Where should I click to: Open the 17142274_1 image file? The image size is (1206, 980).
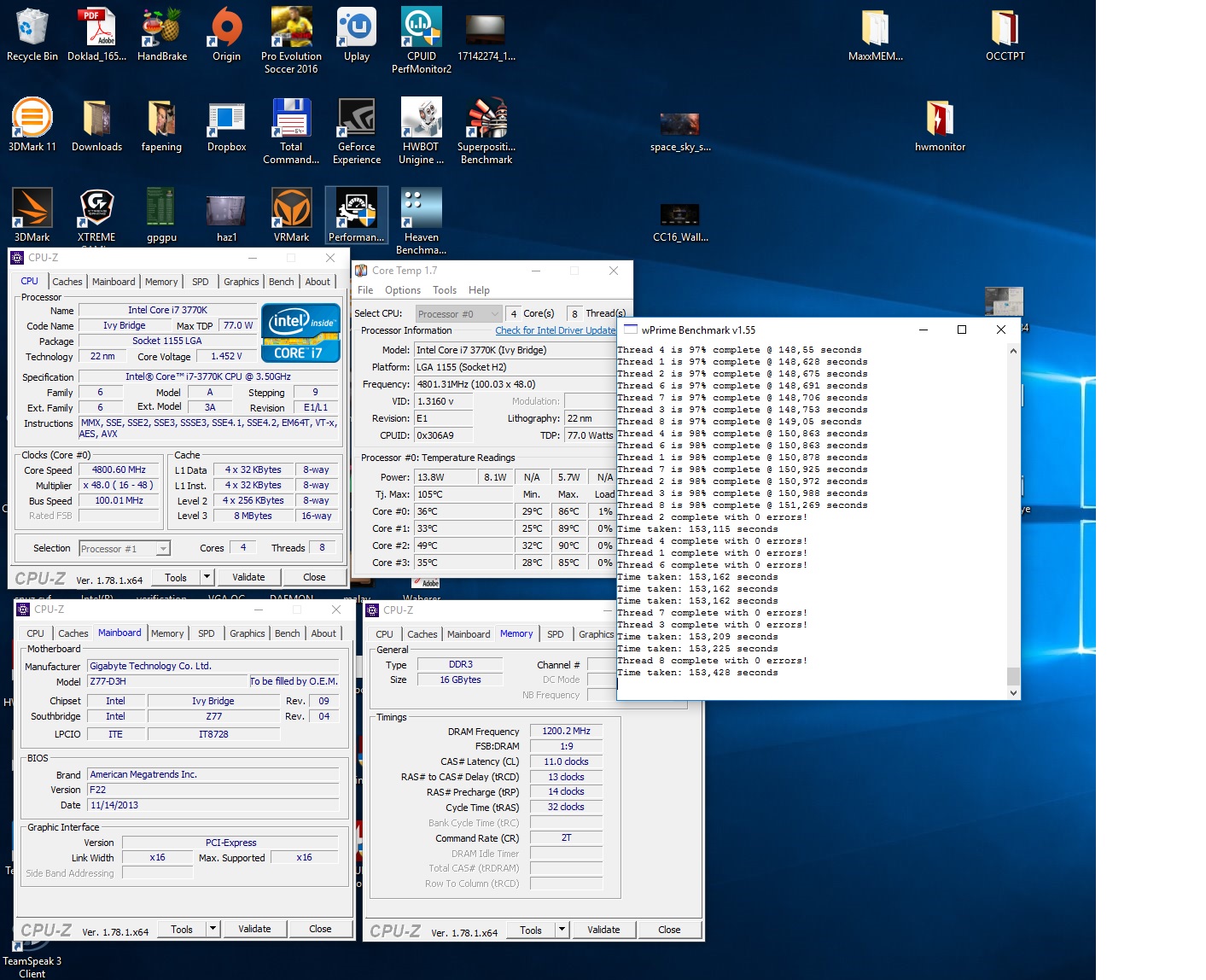click(x=486, y=35)
